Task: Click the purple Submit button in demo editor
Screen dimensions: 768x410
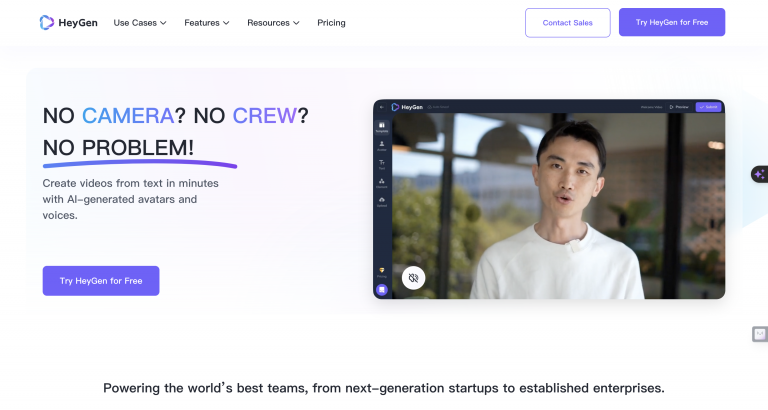Action: click(x=708, y=107)
